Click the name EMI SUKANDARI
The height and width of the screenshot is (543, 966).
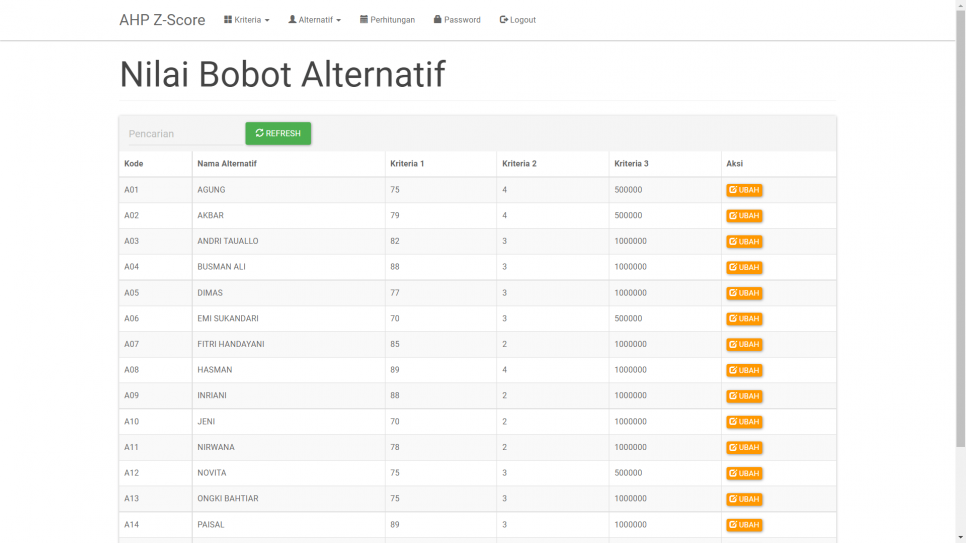coord(227,318)
